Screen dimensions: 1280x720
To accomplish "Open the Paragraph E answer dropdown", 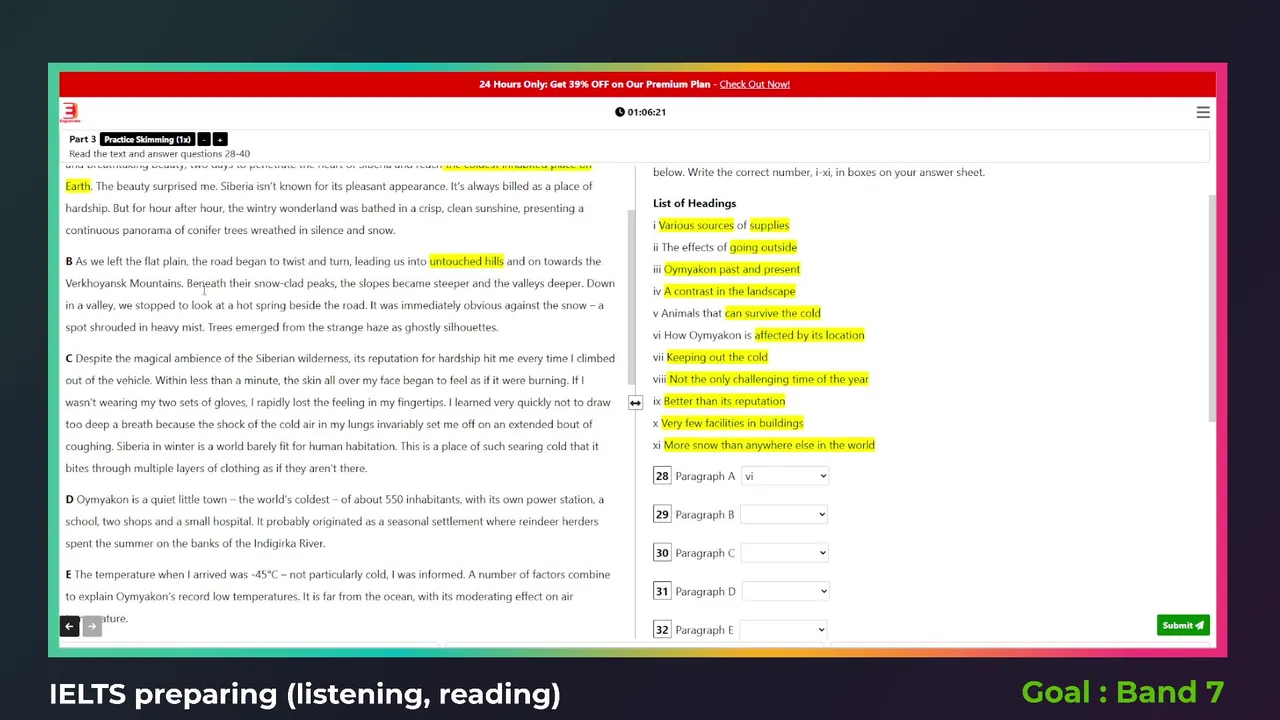I will click(x=783, y=629).
